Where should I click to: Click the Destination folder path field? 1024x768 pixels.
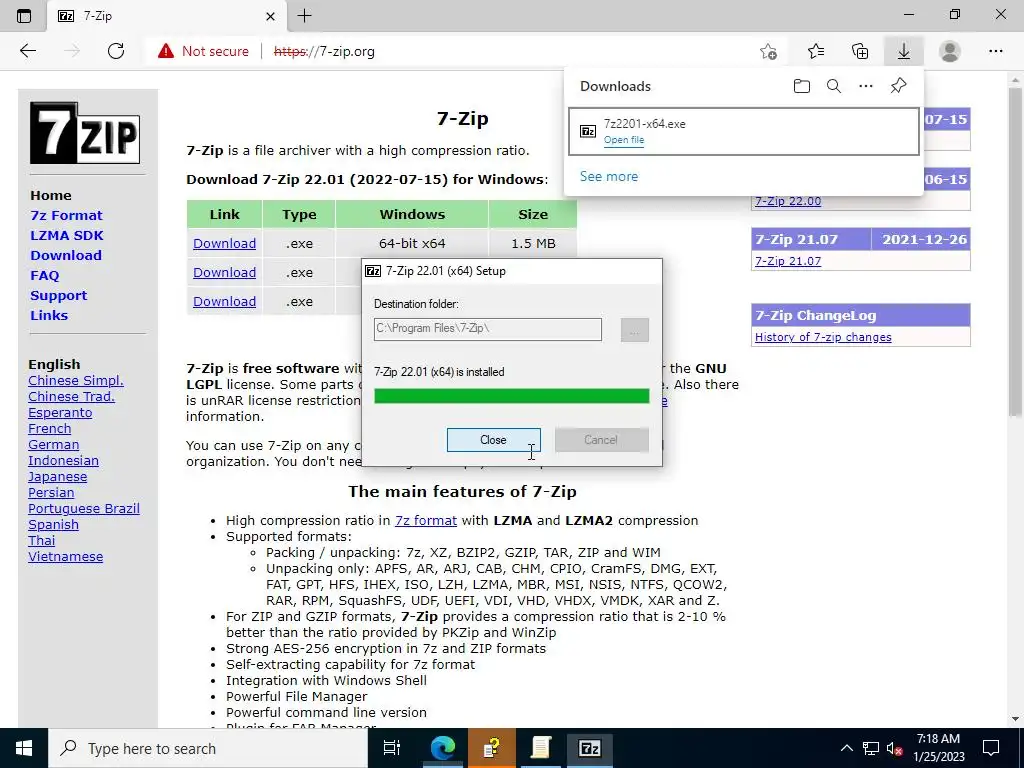click(x=488, y=329)
